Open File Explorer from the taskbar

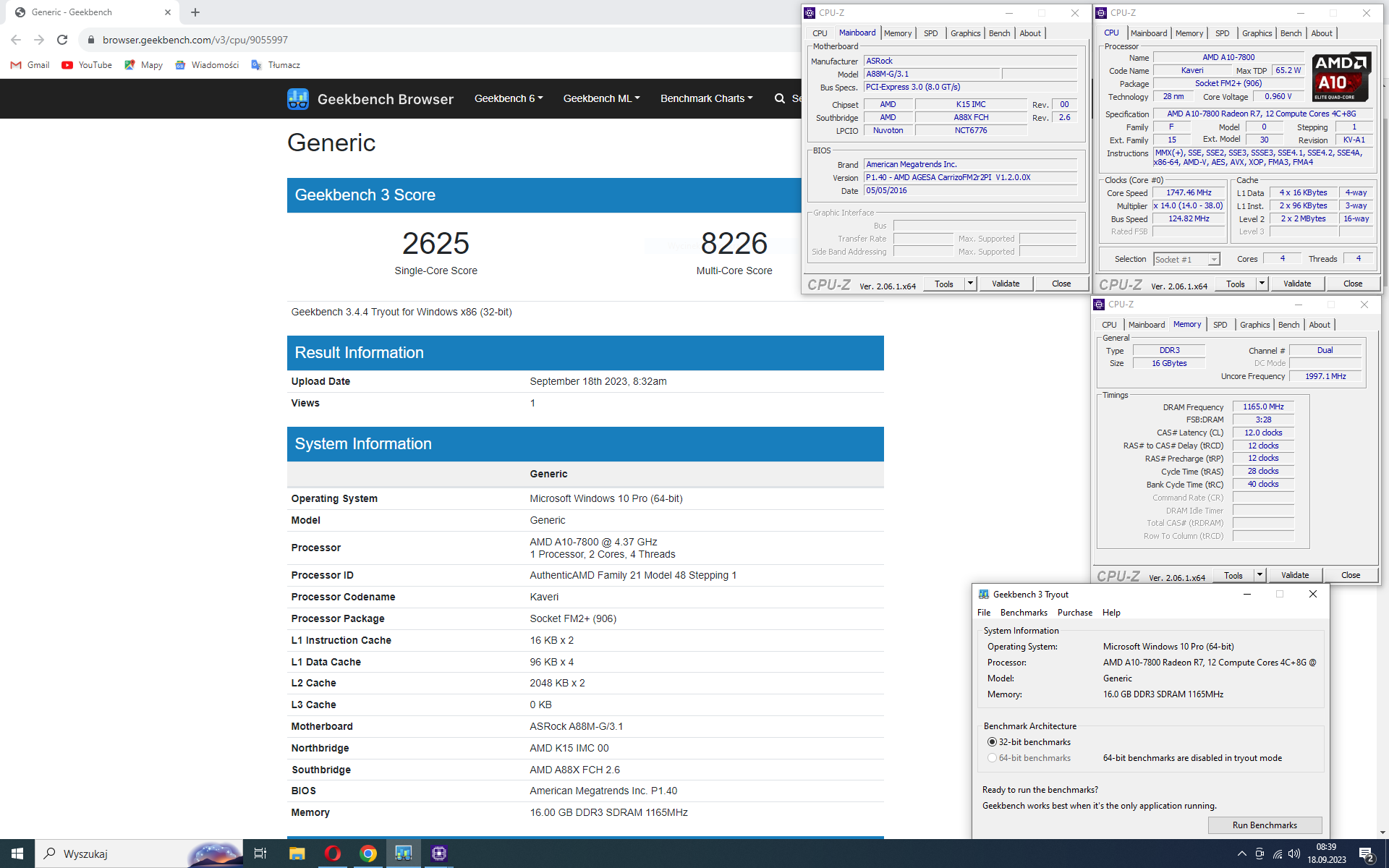[x=297, y=854]
